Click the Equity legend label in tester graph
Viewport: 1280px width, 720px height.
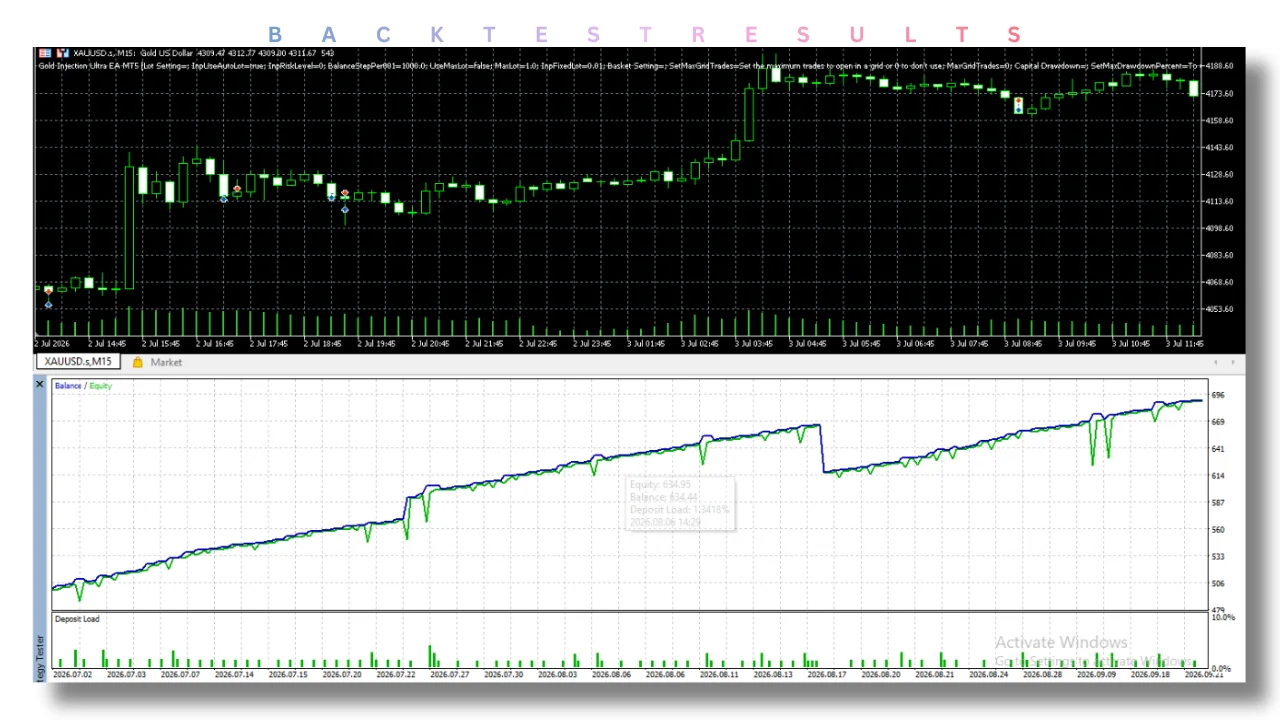point(100,386)
